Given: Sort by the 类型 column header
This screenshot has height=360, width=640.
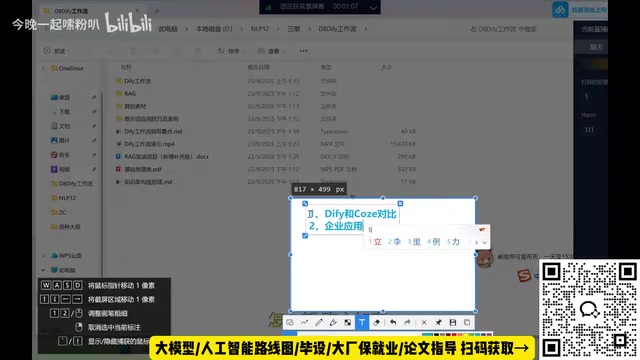Looking at the screenshot, I should 326,67.
